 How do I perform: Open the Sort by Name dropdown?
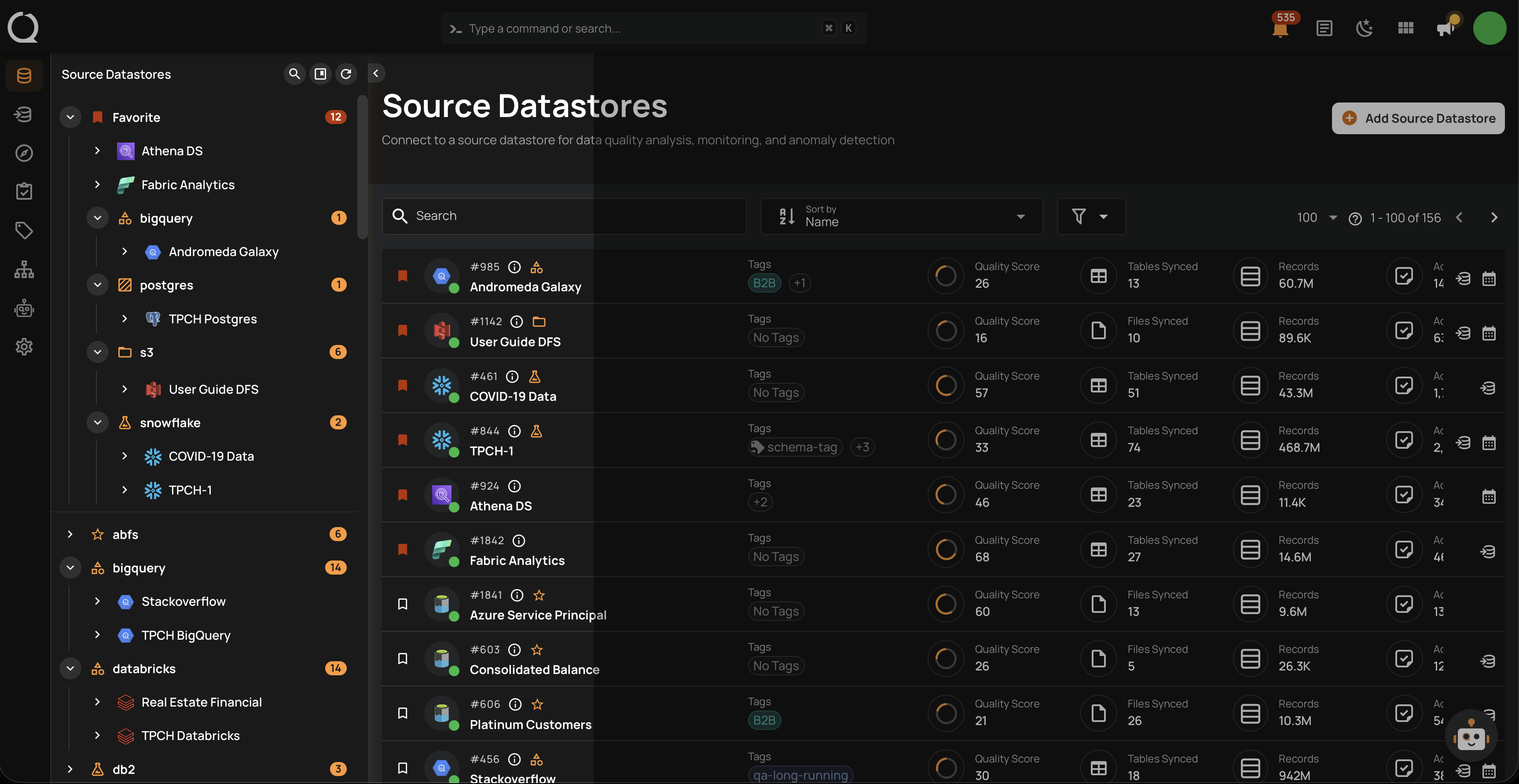point(901,216)
